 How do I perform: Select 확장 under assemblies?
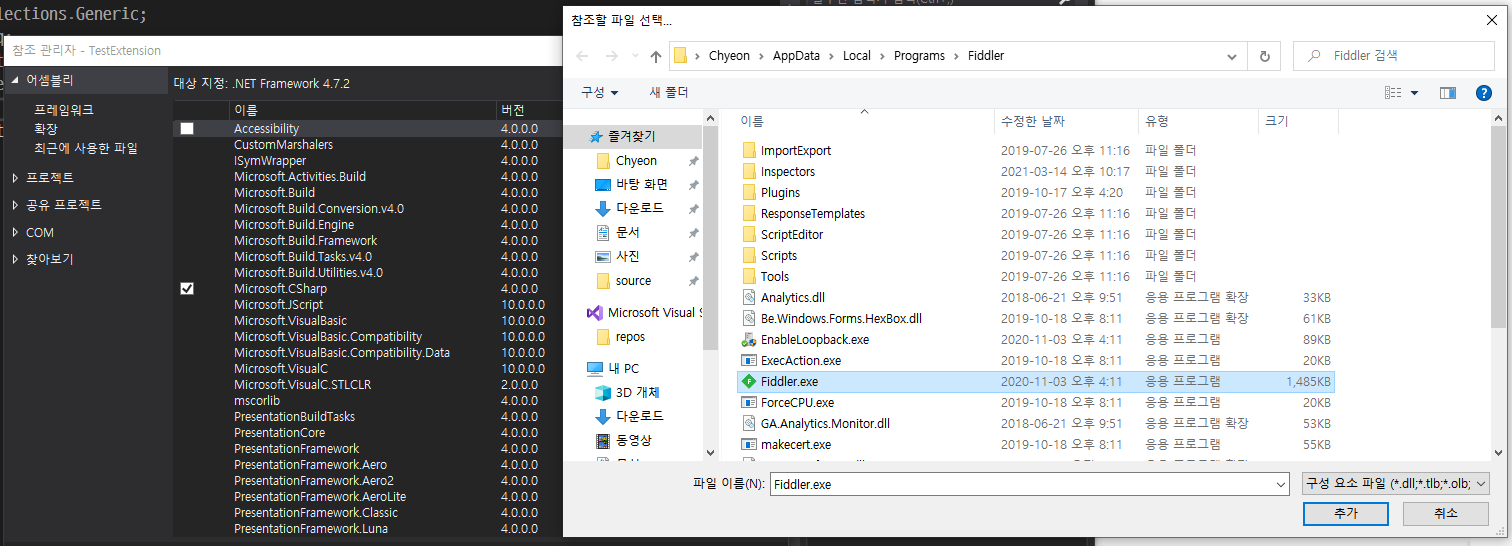tap(46, 129)
